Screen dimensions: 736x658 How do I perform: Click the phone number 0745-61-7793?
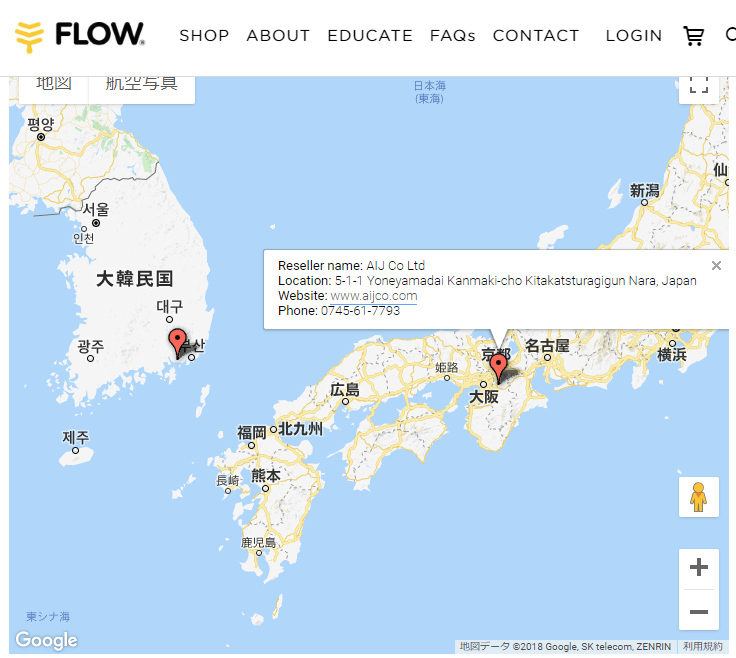[360, 311]
